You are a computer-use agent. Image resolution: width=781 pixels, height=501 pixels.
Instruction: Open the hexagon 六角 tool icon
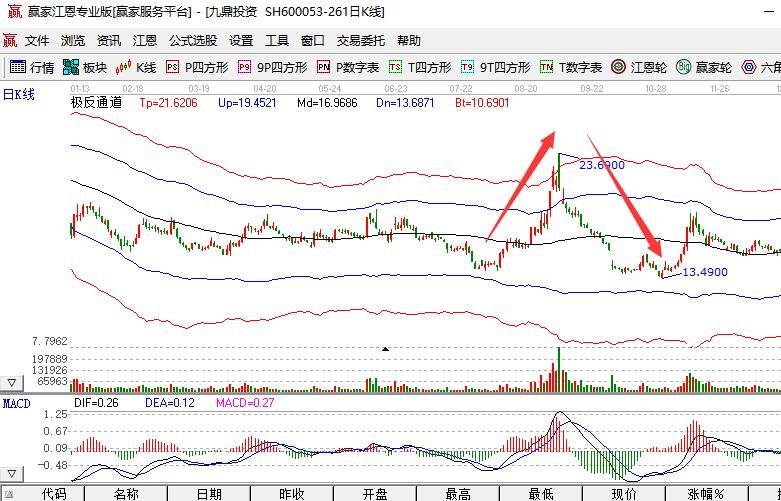[x=749, y=67]
